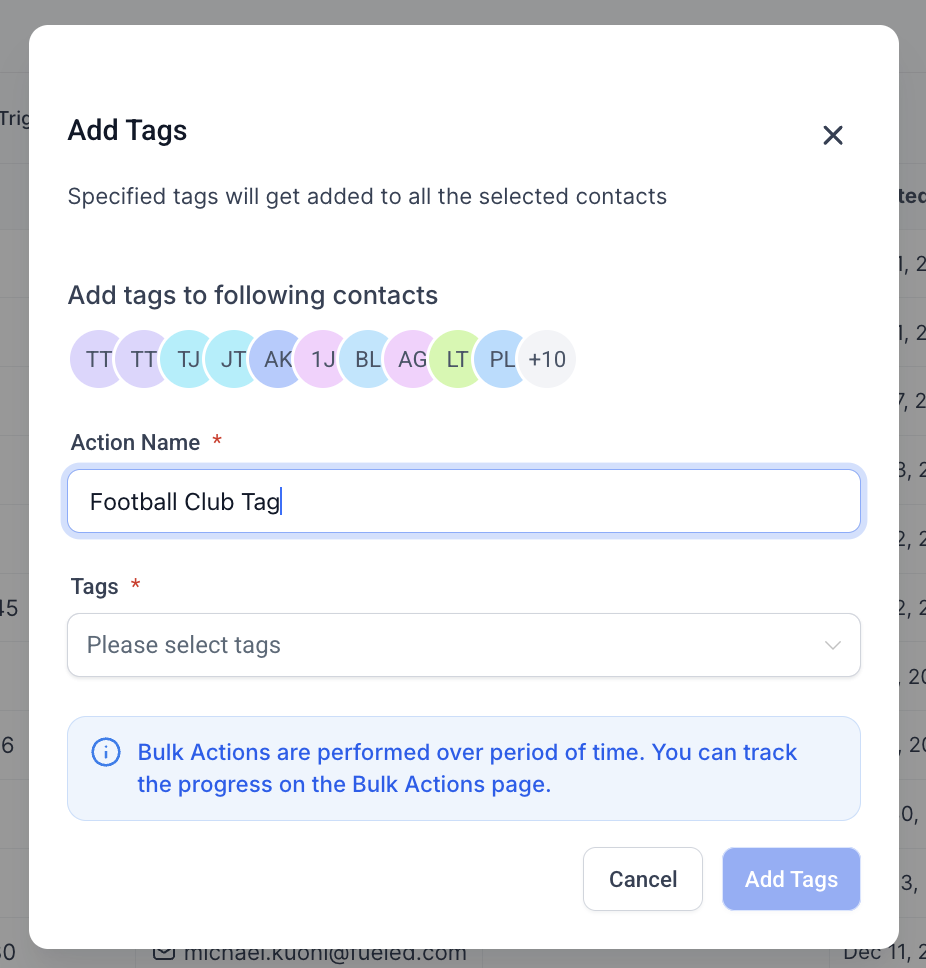Screen dimensions: 926x968
Task: Click the AG contact avatar
Action: 411,359
